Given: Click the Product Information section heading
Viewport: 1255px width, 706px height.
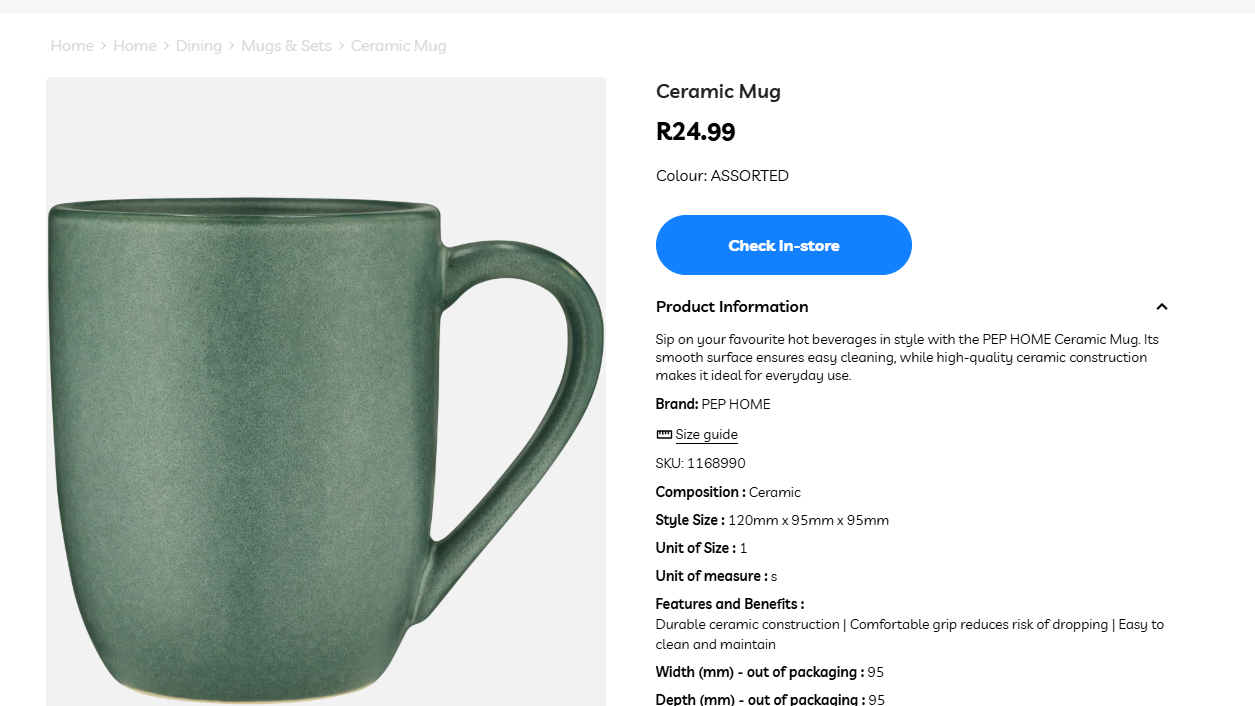Looking at the screenshot, I should 732,307.
